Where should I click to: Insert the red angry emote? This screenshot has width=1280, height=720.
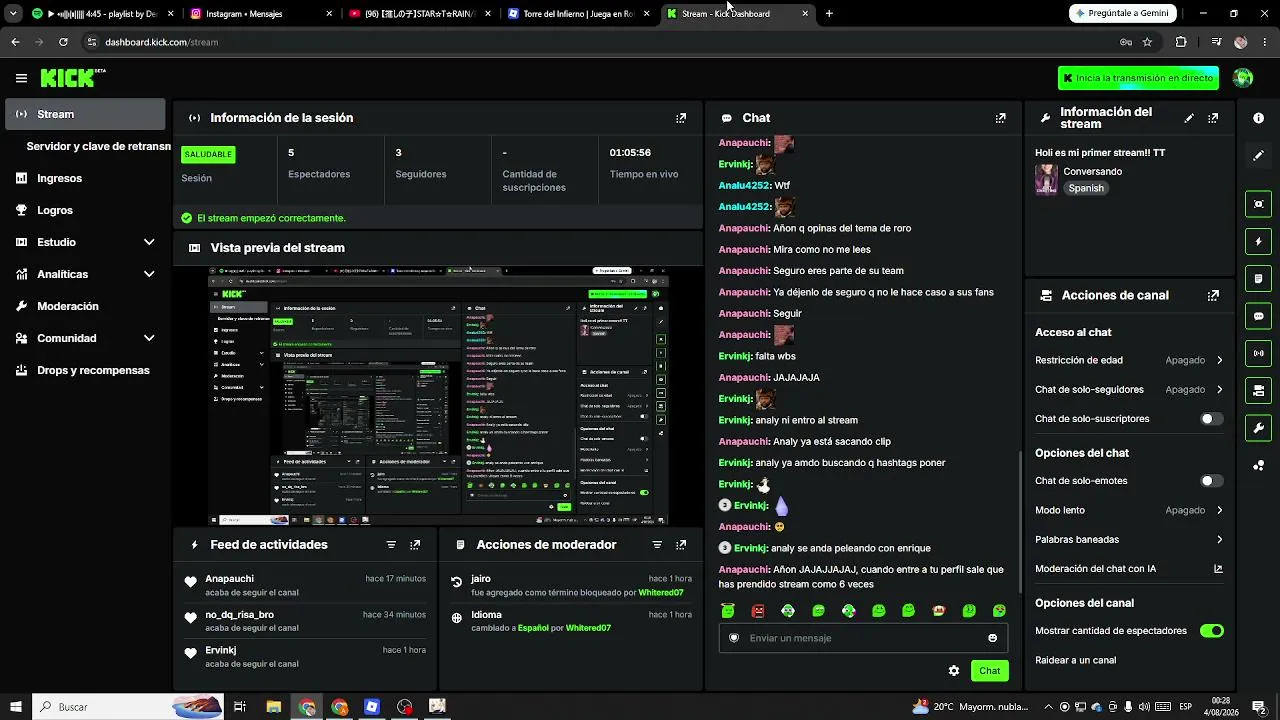(x=758, y=611)
